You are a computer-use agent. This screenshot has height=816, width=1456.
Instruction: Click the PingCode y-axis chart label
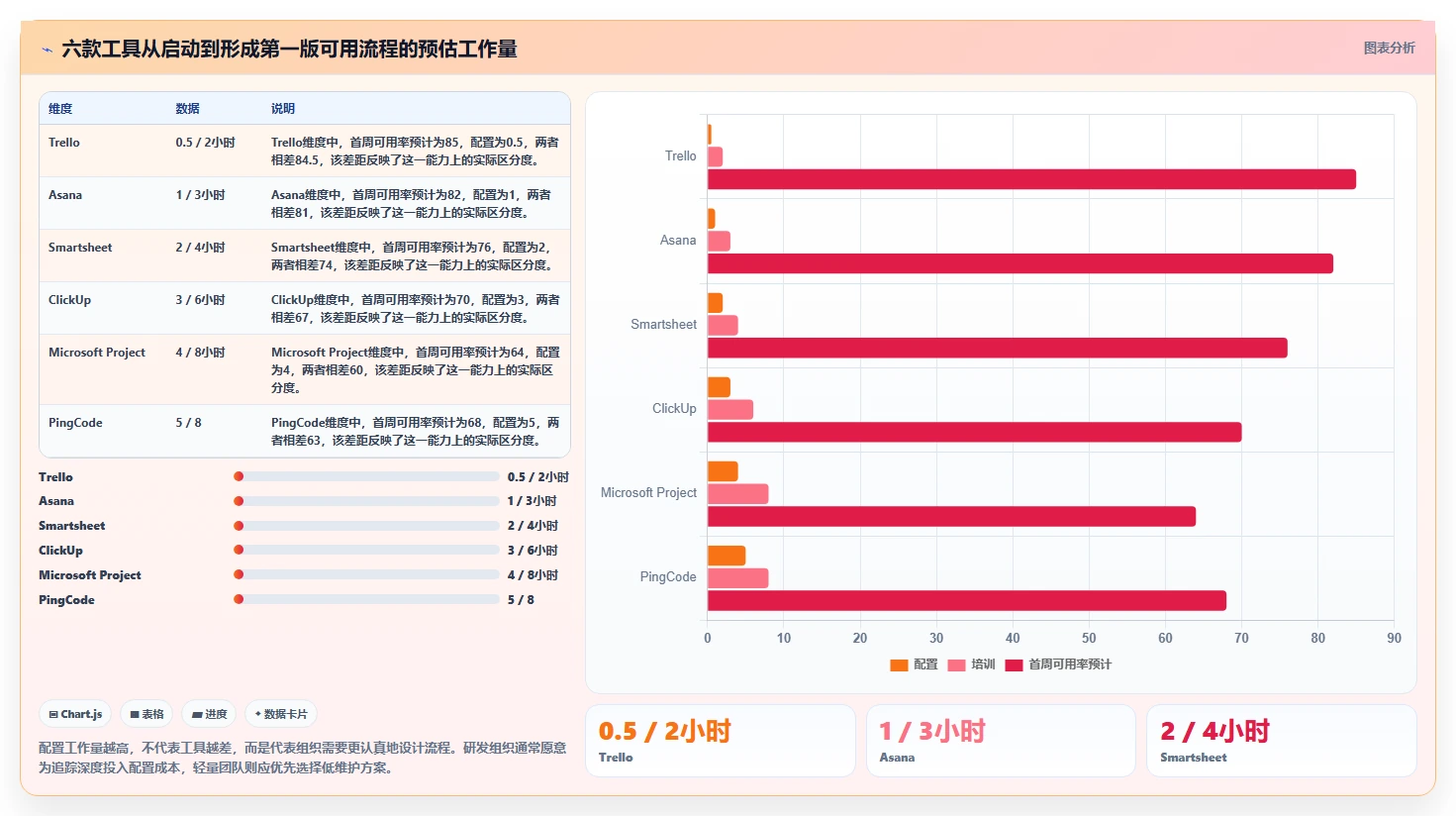668,576
